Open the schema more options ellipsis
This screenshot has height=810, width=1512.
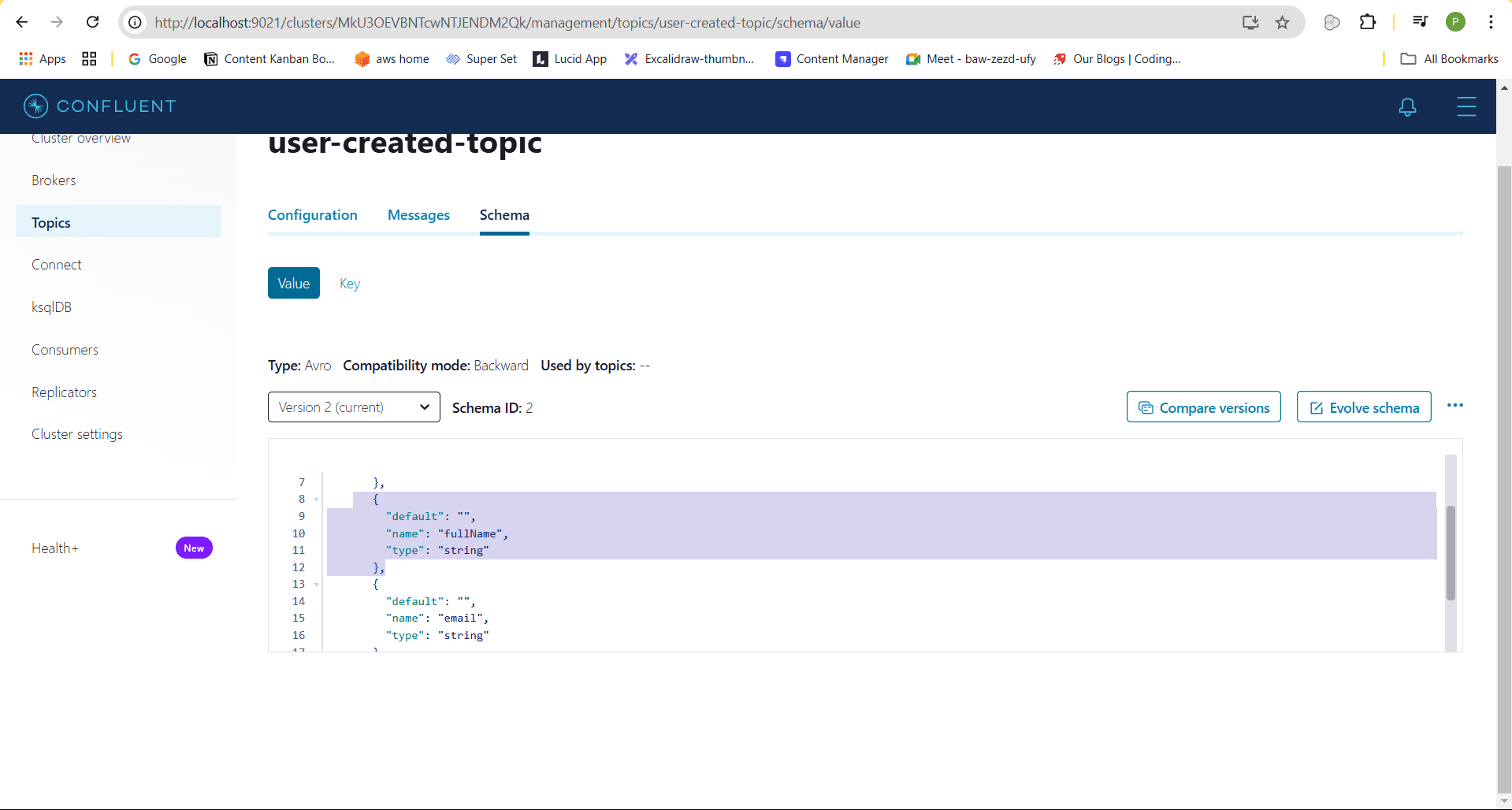(1455, 405)
